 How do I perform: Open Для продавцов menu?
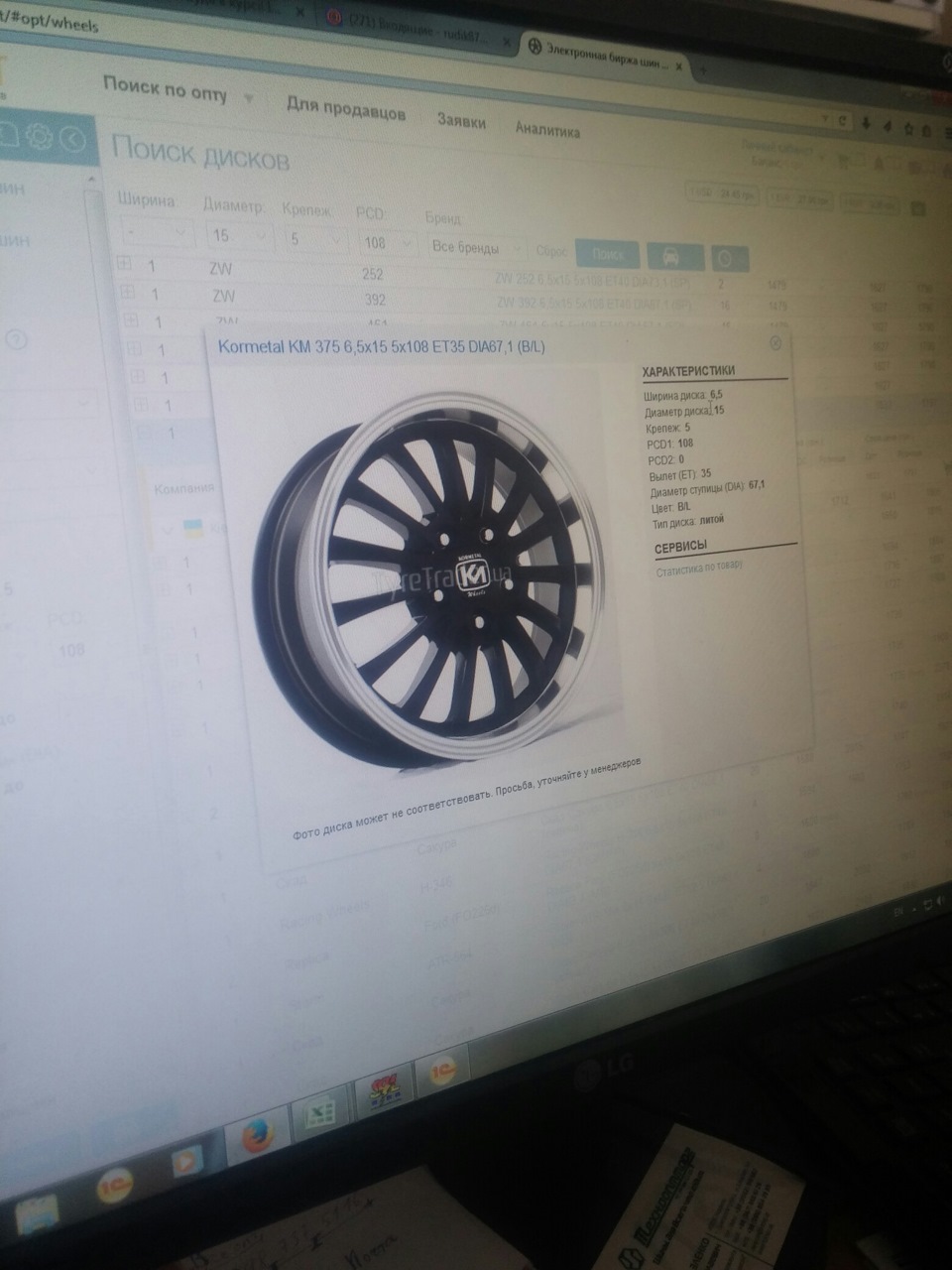[346, 108]
